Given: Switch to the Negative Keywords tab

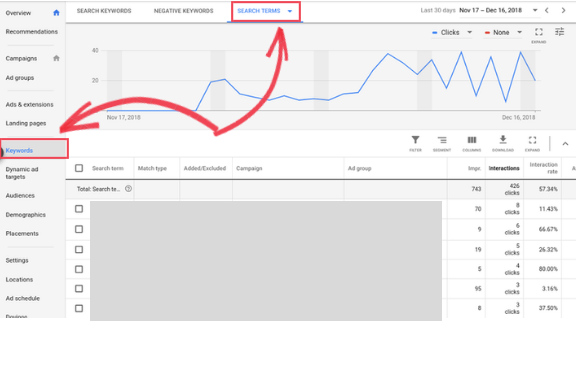Looking at the screenshot, I should (x=183, y=11).
